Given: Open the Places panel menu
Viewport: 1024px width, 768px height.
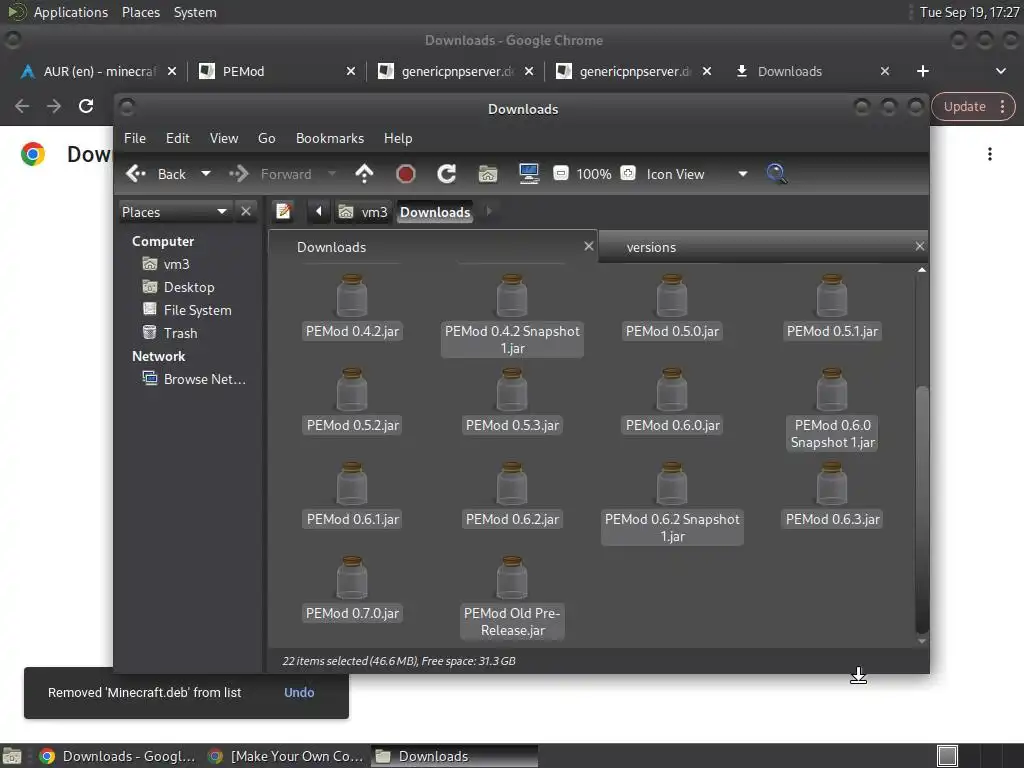Looking at the screenshot, I should [x=140, y=12].
